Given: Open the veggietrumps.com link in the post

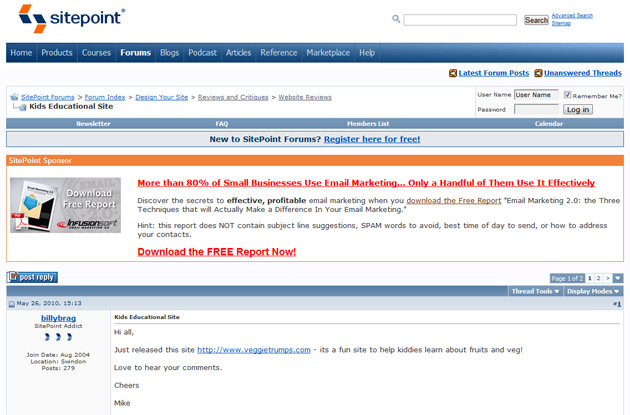Looking at the screenshot, I should [254, 350].
